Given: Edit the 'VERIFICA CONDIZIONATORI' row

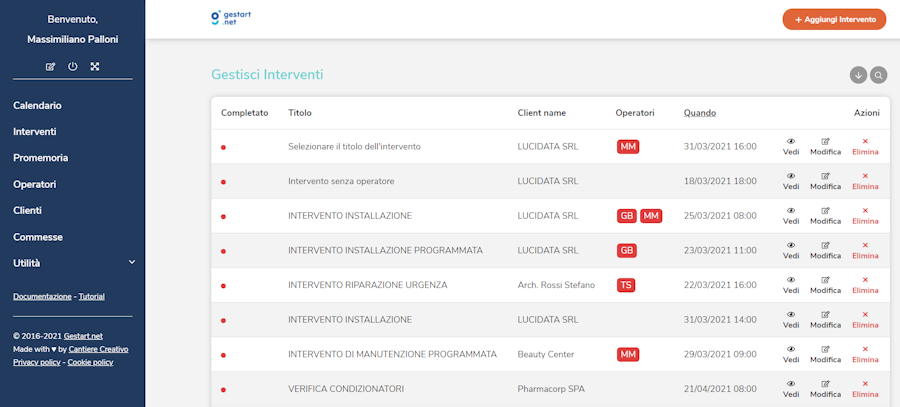Looking at the screenshot, I should pos(825,389).
